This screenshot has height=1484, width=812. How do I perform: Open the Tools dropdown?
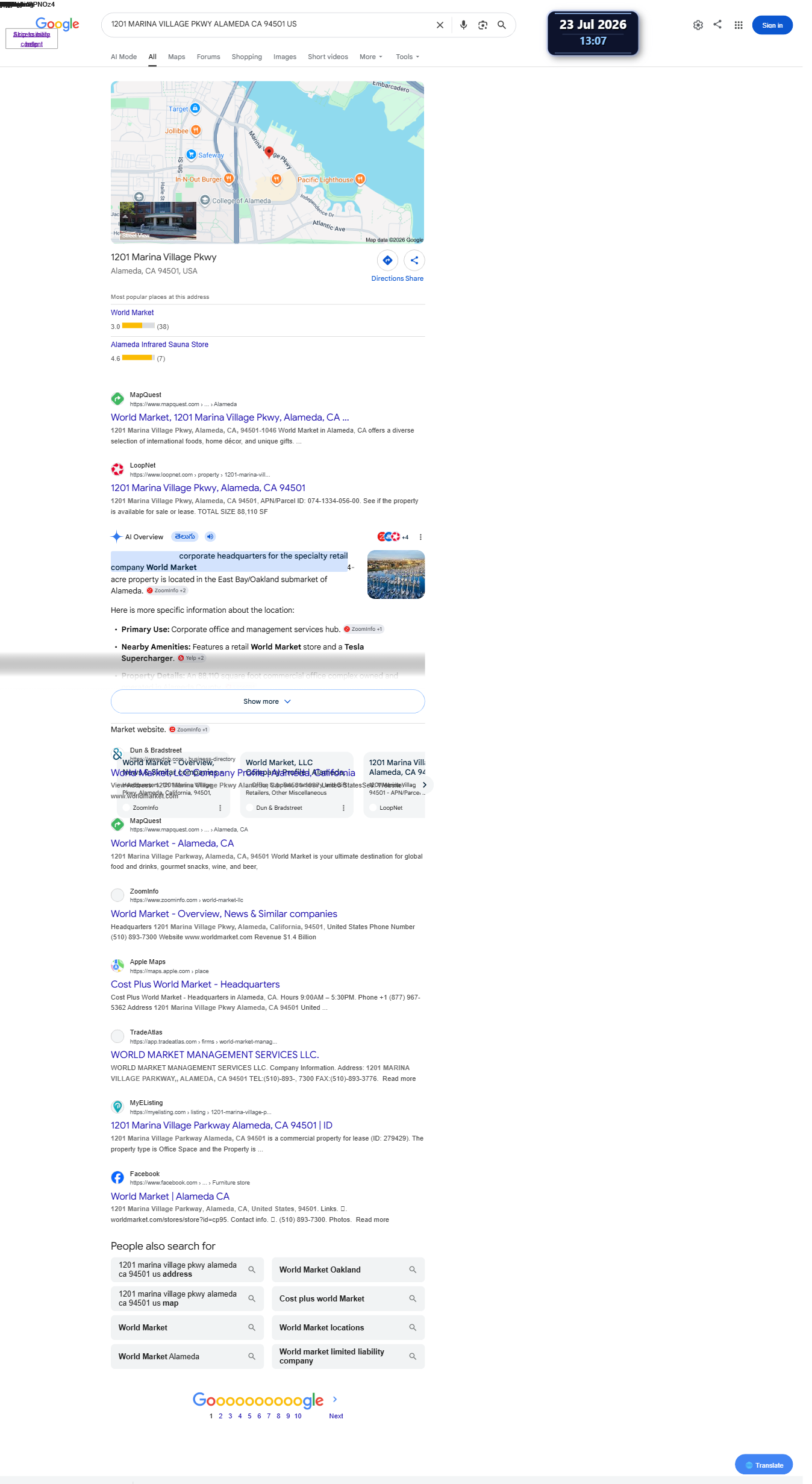point(408,57)
